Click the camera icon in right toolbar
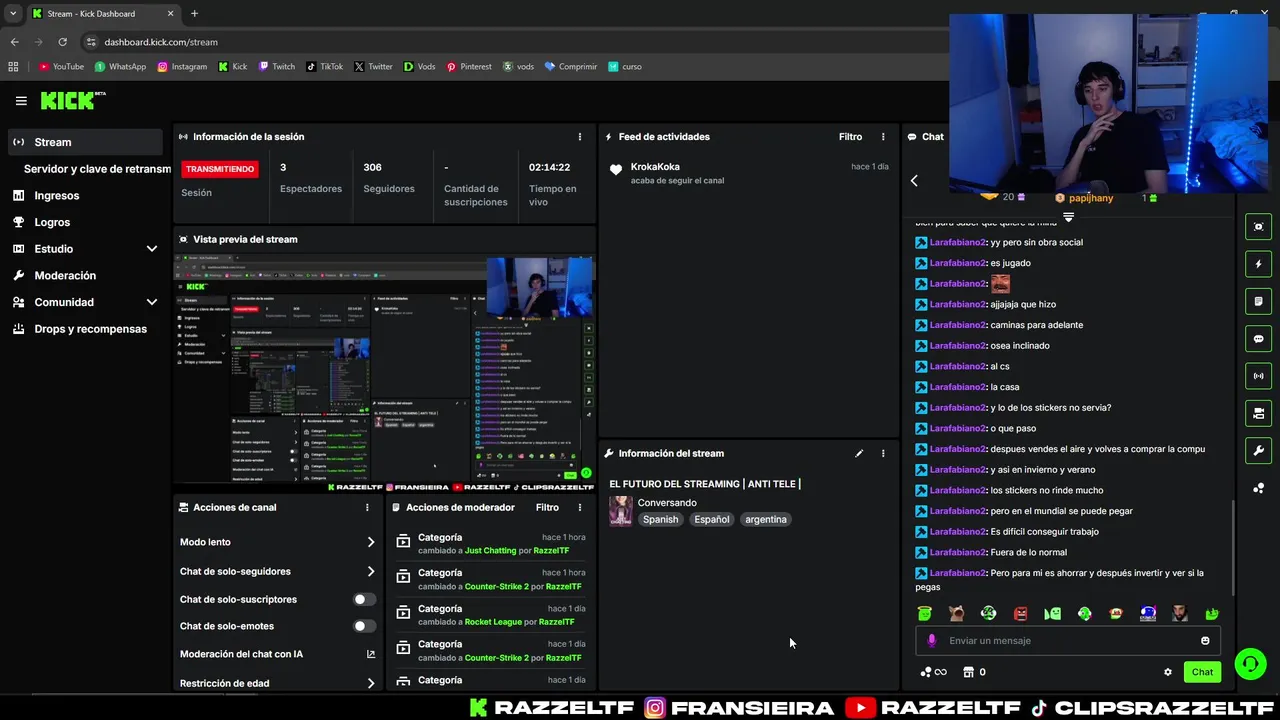Screen dimensions: 1280x720 [x=1259, y=413]
